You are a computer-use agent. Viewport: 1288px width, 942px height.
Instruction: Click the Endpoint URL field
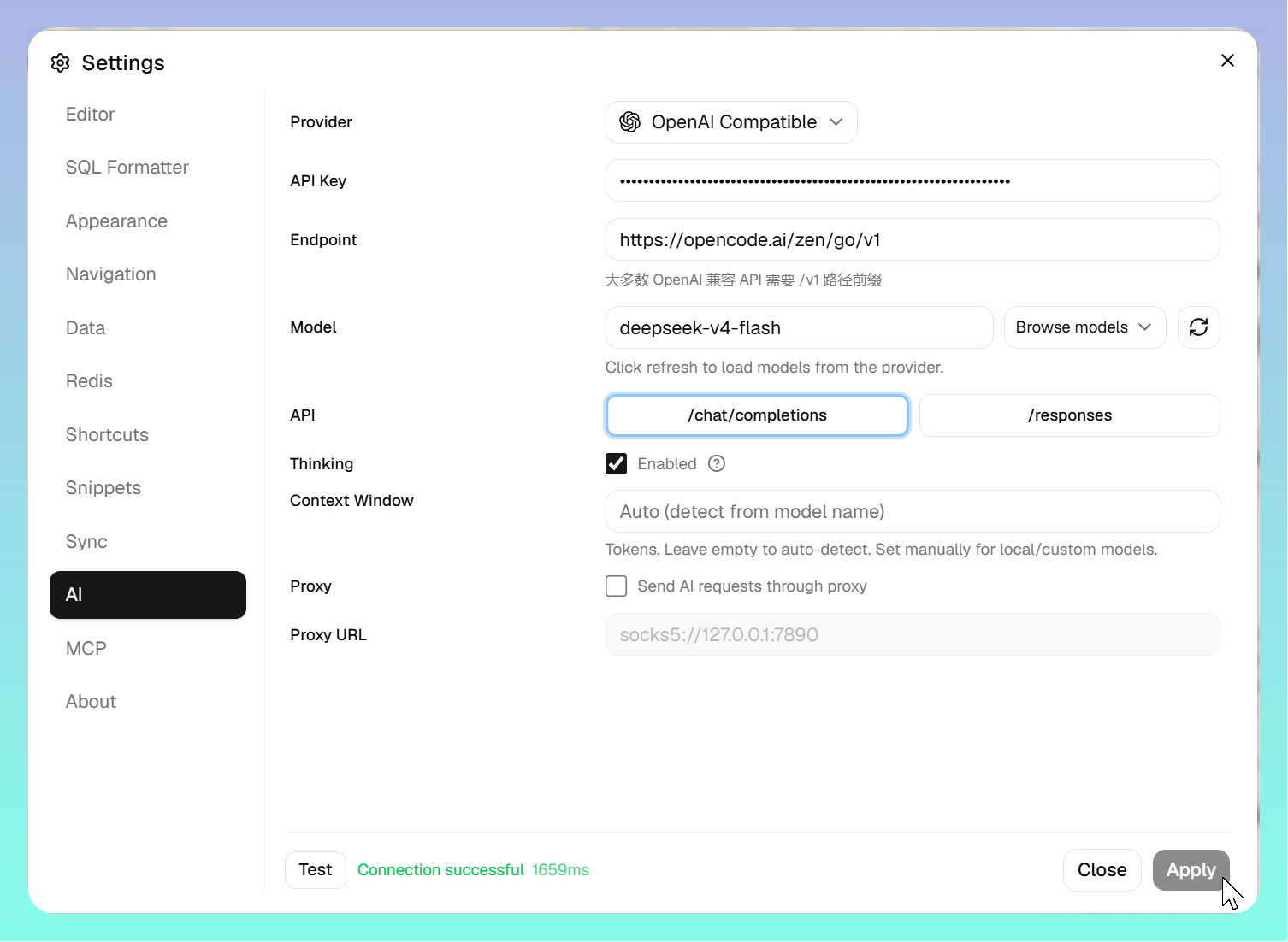pos(913,239)
